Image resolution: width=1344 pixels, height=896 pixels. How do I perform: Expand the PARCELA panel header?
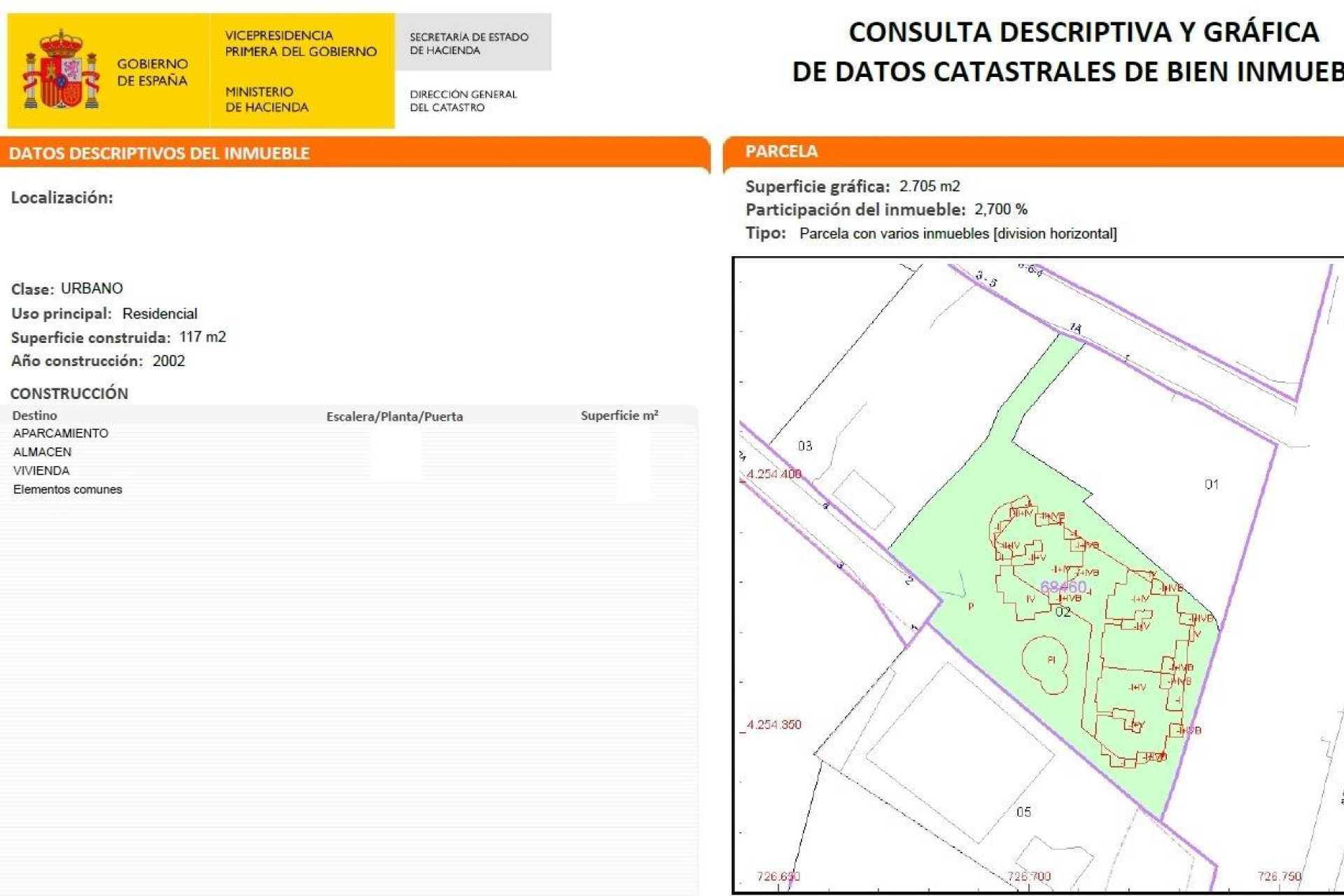point(782,150)
